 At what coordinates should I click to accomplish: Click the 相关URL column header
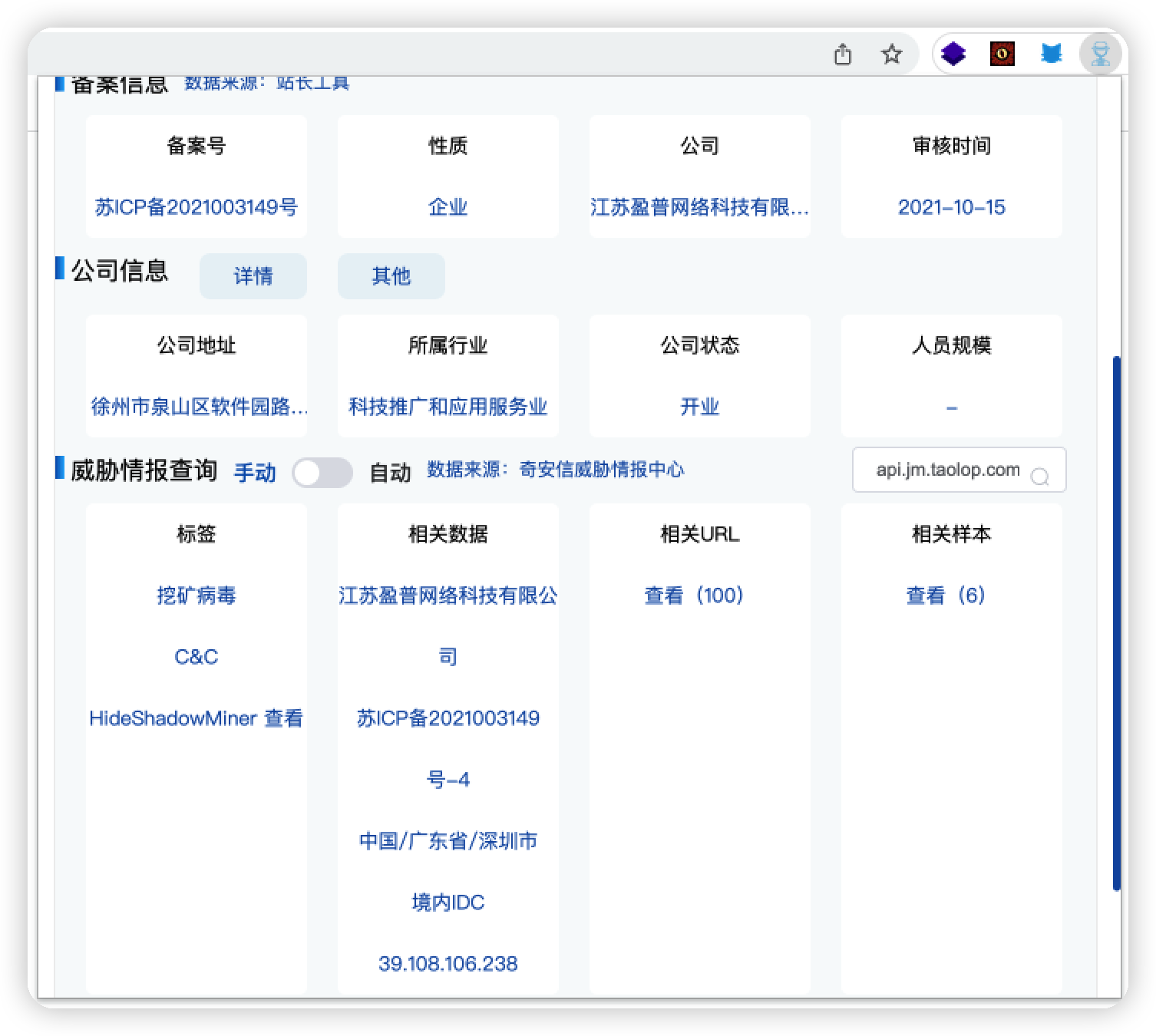(x=700, y=534)
